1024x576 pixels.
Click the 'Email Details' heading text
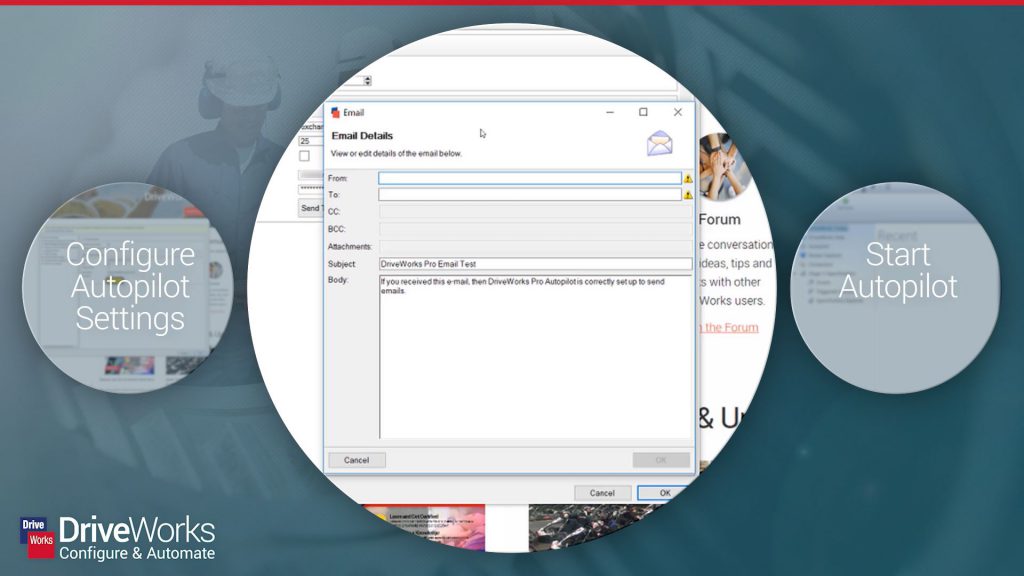tap(362, 136)
